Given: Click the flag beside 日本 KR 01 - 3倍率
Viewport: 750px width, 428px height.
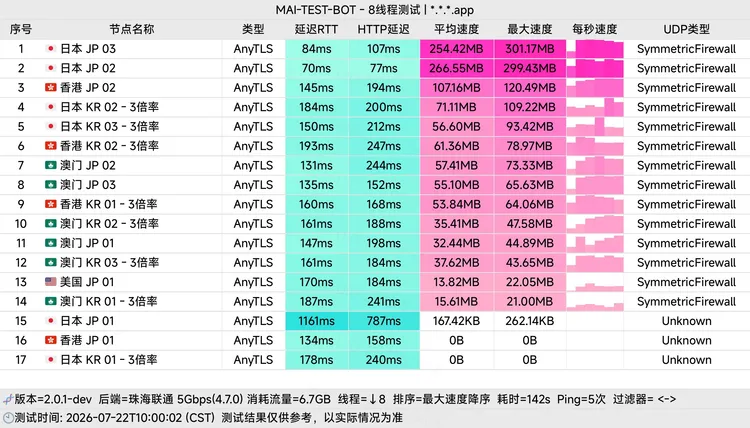Looking at the screenshot, I should pos(51,360).
